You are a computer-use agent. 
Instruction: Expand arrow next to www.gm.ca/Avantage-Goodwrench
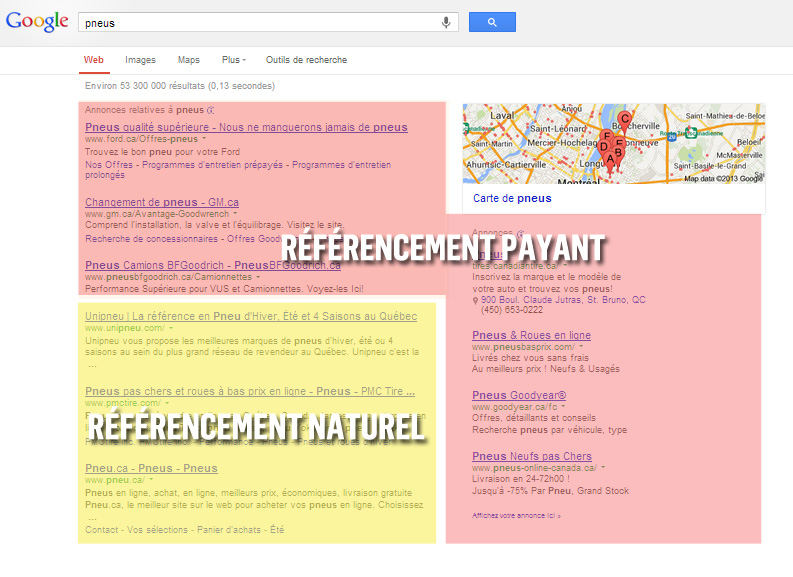(x=235, y=213)
